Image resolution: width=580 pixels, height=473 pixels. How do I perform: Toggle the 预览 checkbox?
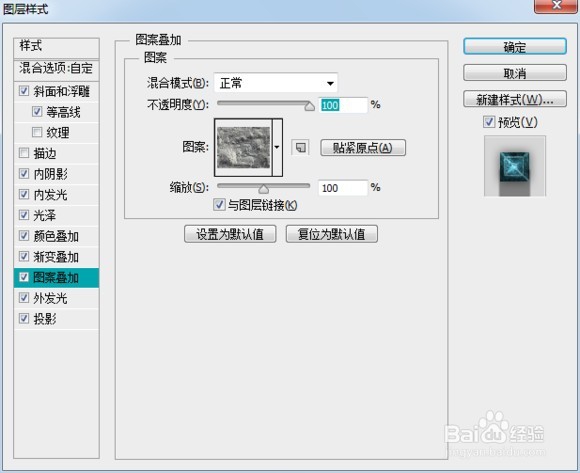coord(489,122)
